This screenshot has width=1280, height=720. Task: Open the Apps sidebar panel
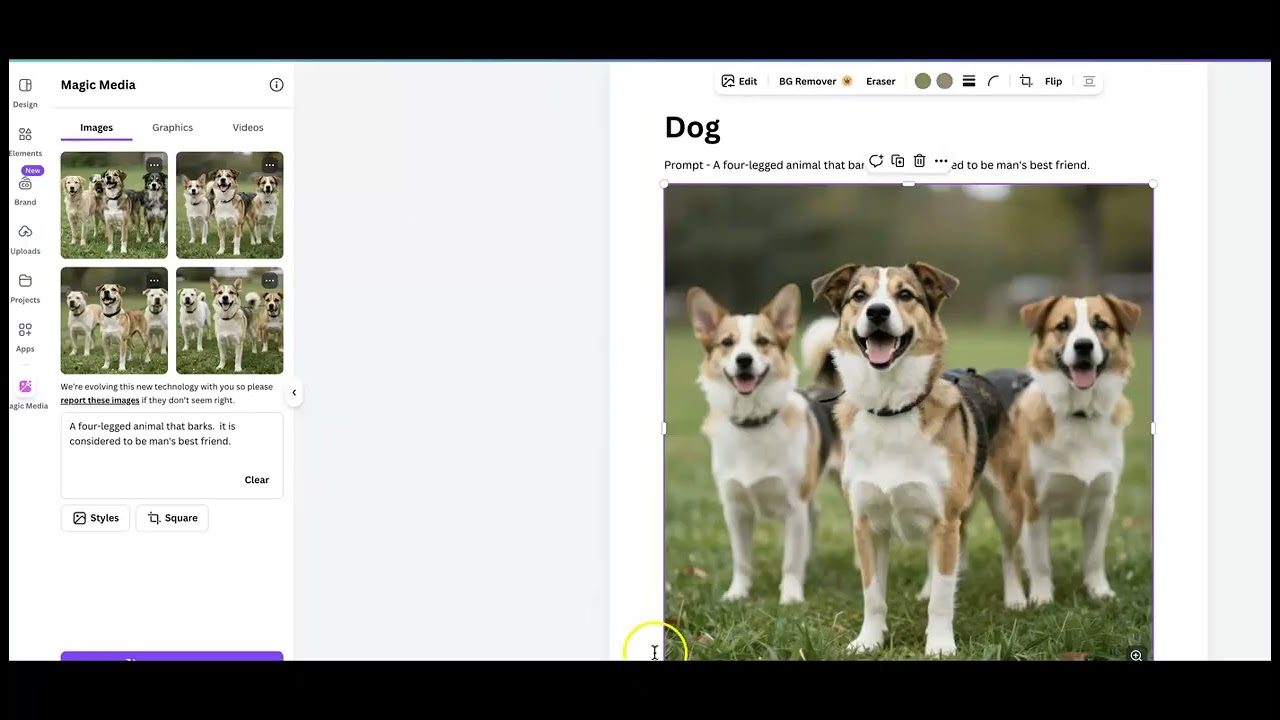[25, 337]
